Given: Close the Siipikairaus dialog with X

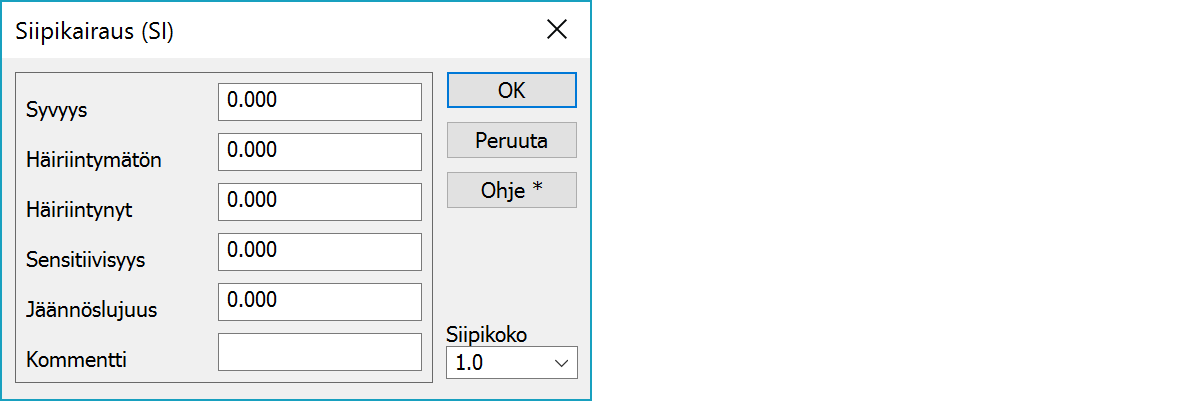Looking at the screenshot, I should click(x=557, y=30).
